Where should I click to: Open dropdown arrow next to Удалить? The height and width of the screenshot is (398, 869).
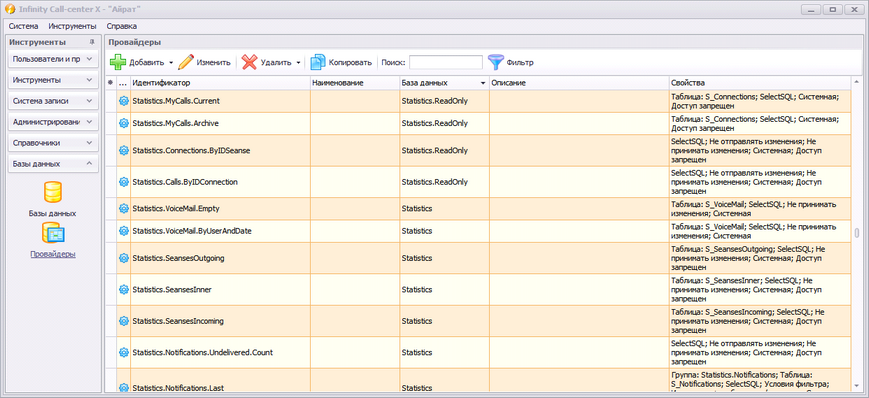pyautogui.click(x=298, y=63)
